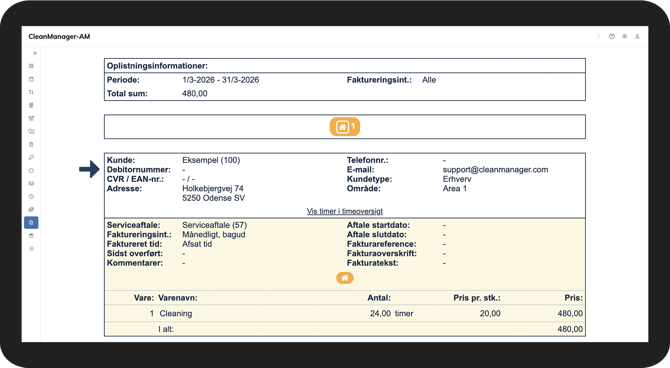Viewport: 670px width, 368px height.
Task: Click the Pris pr. stk. column header
Action: (x=477, y=298)
